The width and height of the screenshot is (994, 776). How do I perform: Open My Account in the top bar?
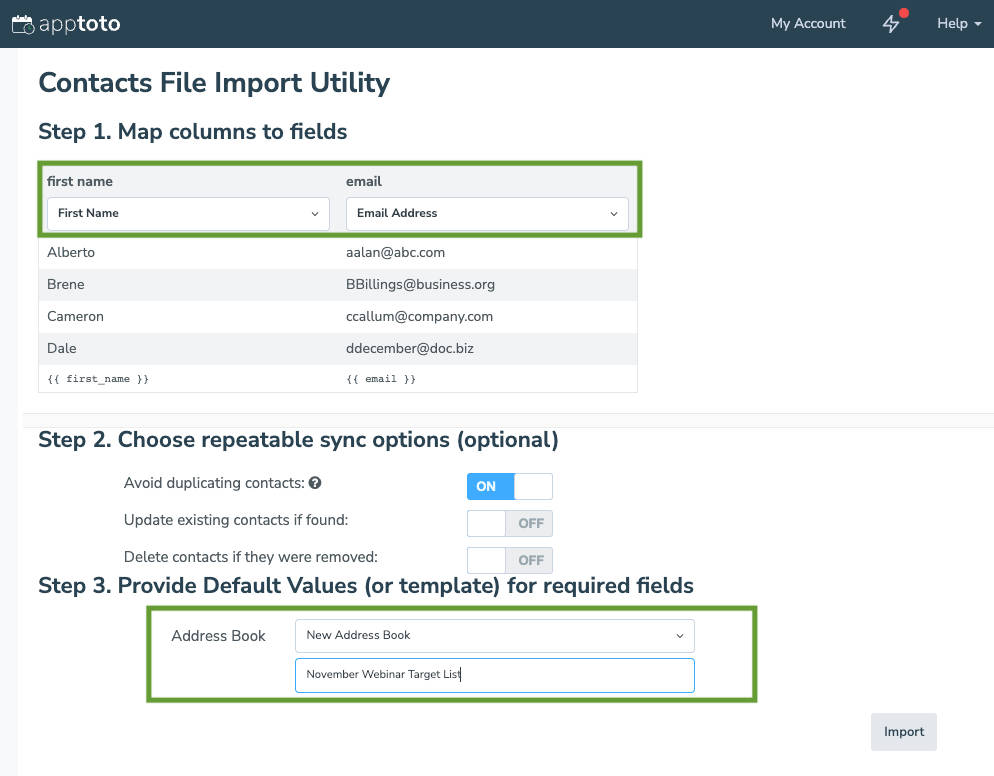(808, 24)
